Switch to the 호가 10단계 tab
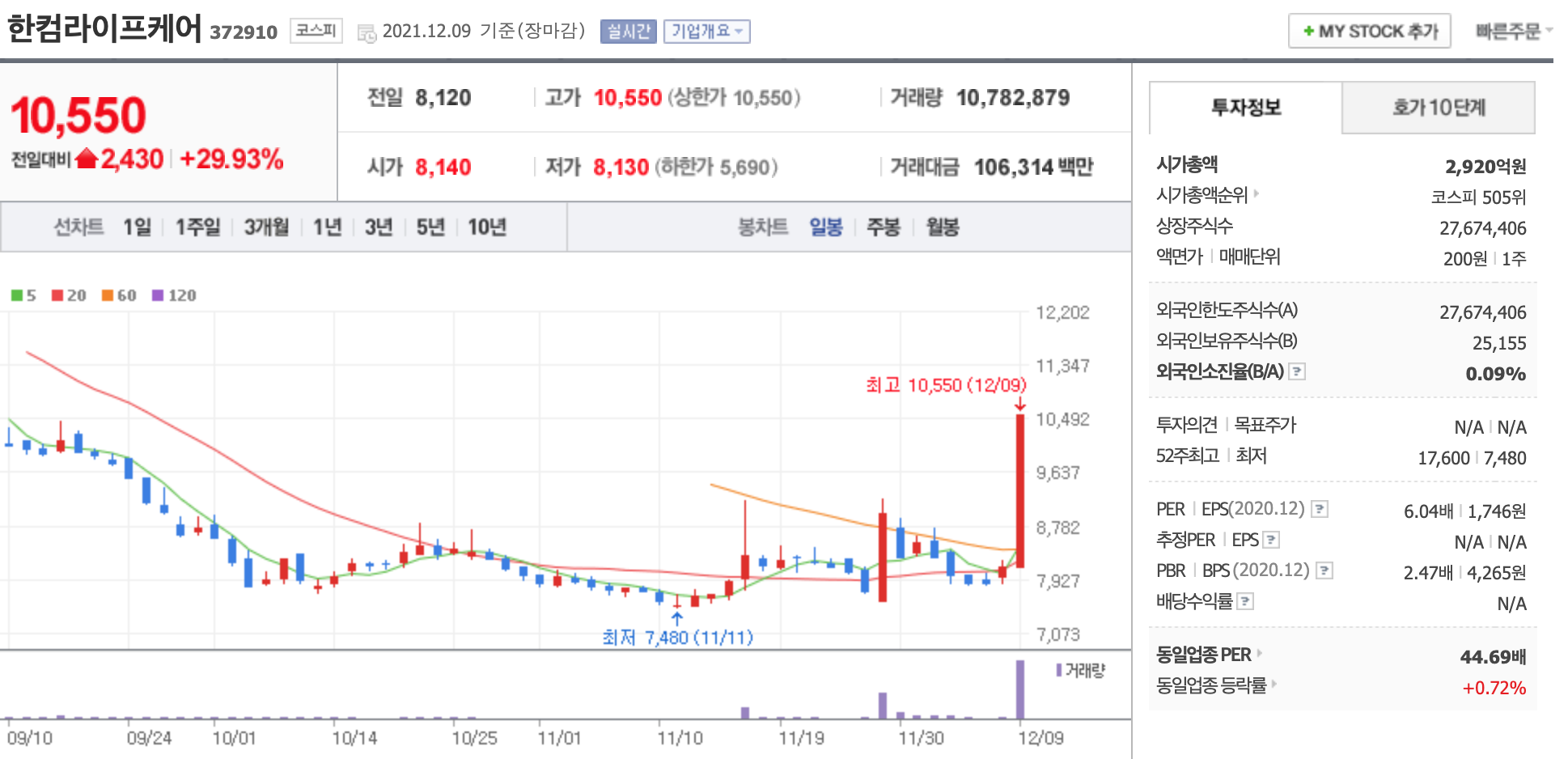This screenshot has height=759, width=1568. (x=1439, y=108)
